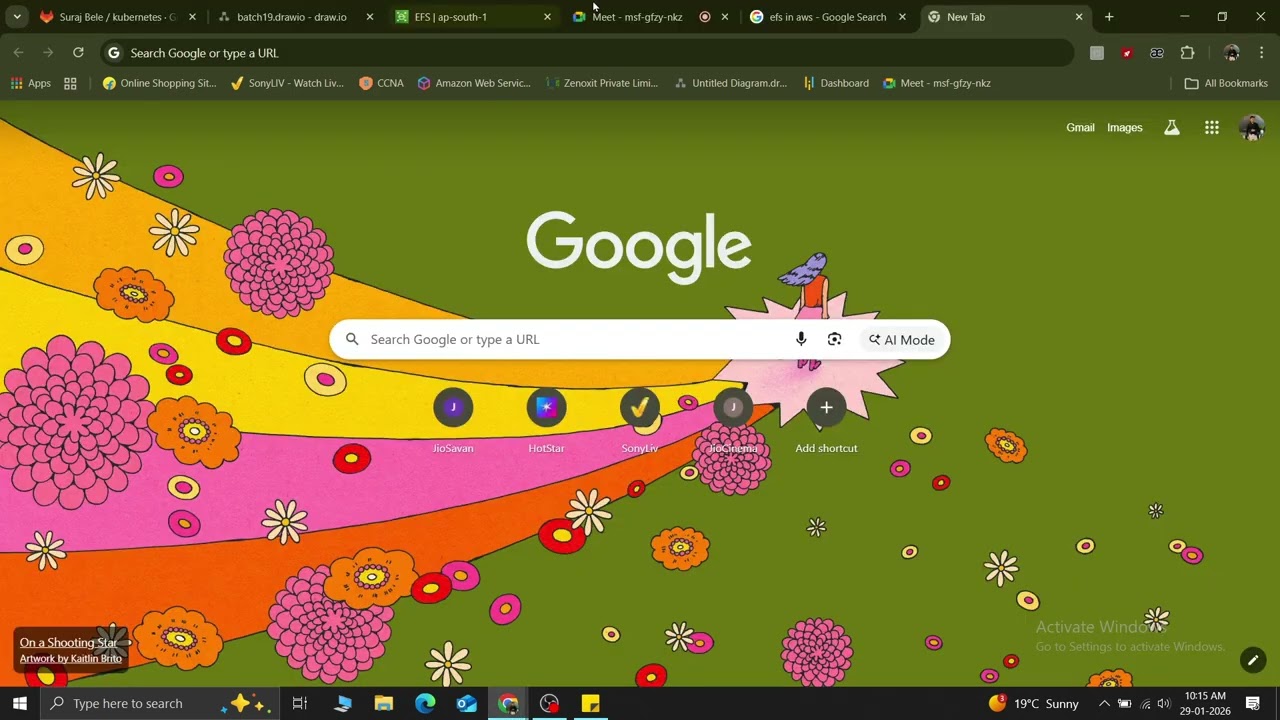Screen dimensions: 1280x720
Task: Open the Extensions puzzle-piece menu
Action: coord(1187,53)
